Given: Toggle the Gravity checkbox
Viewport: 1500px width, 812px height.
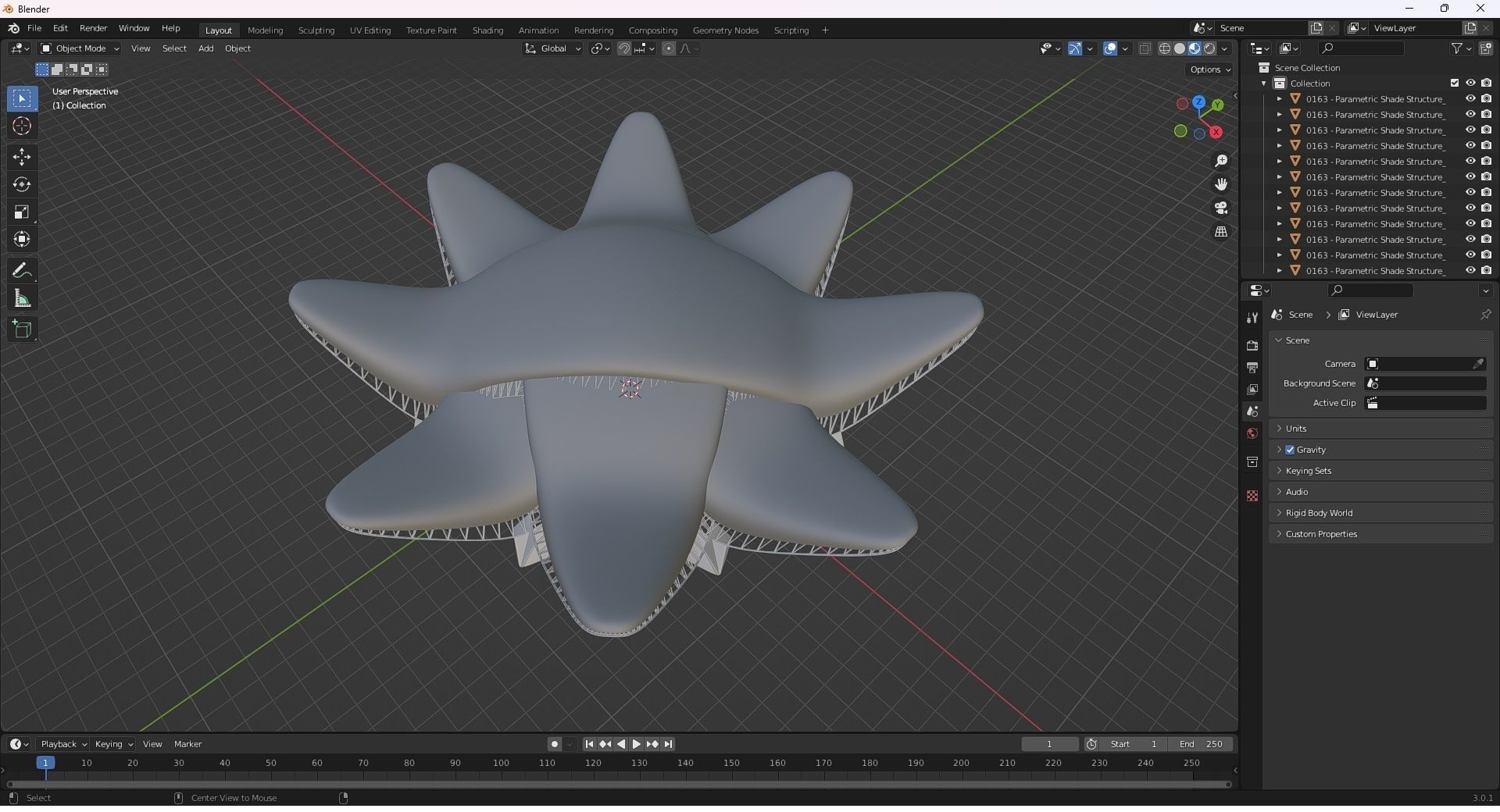Looking at the screenshot, I should 1290,450.
